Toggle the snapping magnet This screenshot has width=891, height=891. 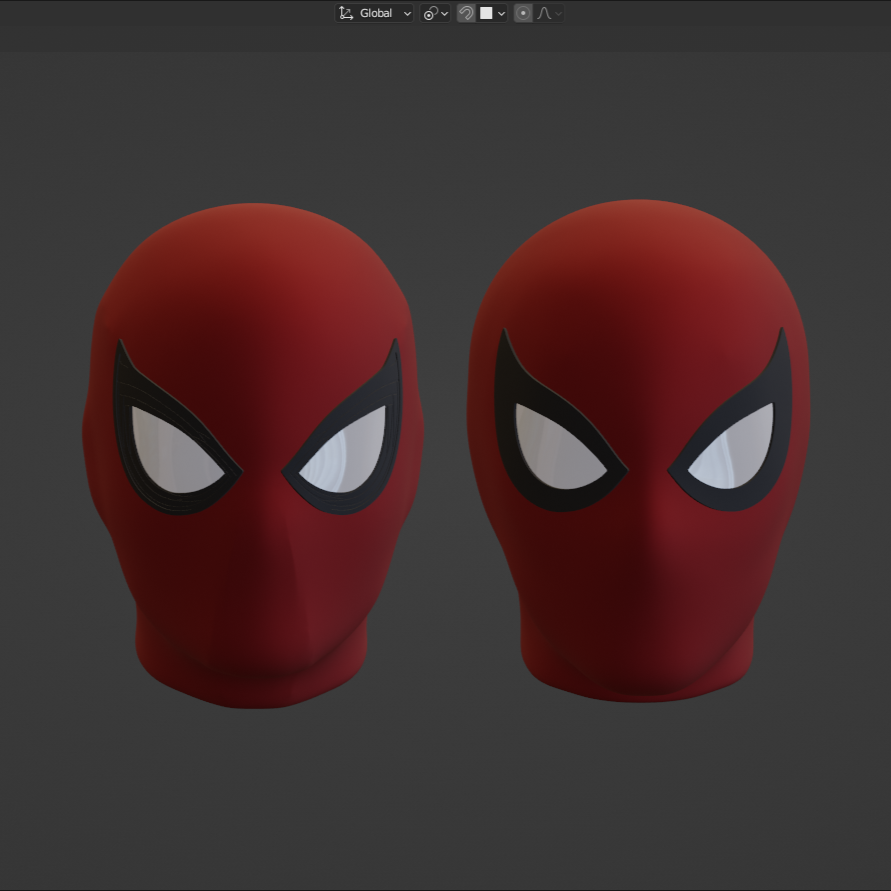467,13
